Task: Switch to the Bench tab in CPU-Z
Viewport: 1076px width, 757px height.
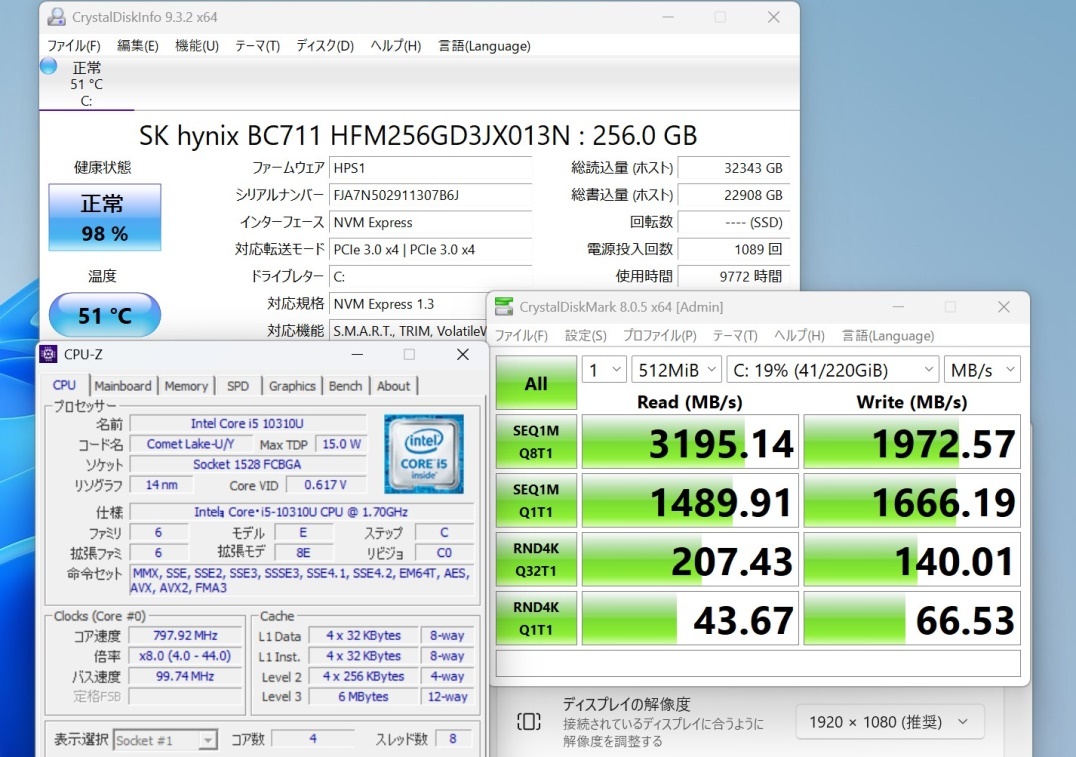Action: (x=345, y=386)
